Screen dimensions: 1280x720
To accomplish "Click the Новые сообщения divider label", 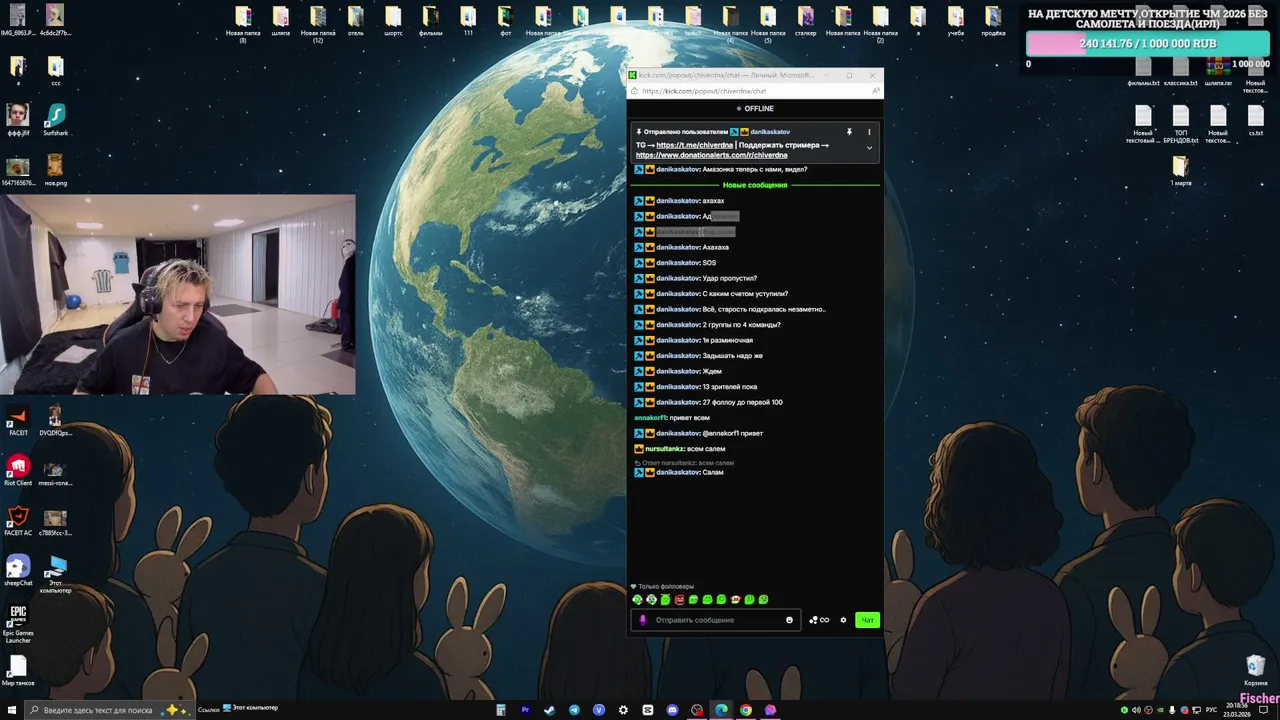I will pos(755,185).
